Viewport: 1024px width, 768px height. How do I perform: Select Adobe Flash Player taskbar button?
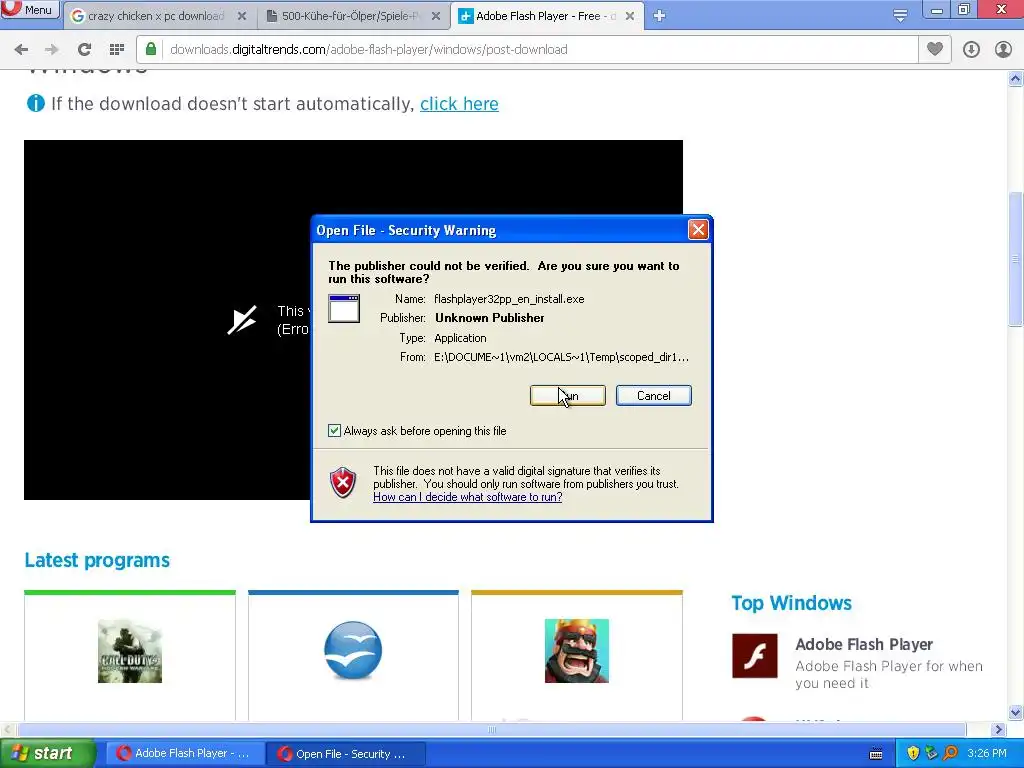(x=184, y=754)
